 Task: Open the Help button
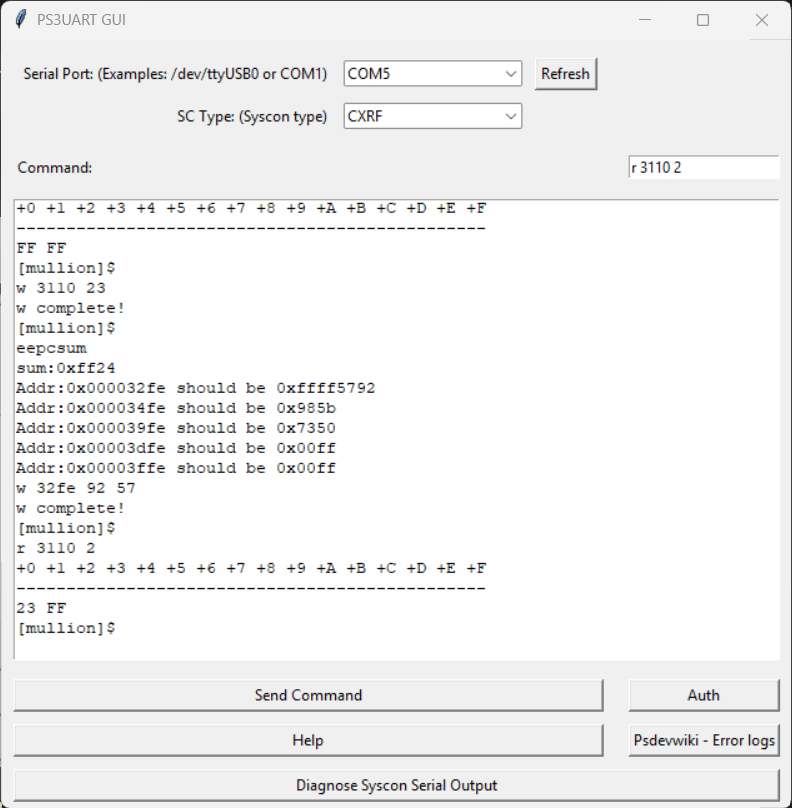click(308, 741)
